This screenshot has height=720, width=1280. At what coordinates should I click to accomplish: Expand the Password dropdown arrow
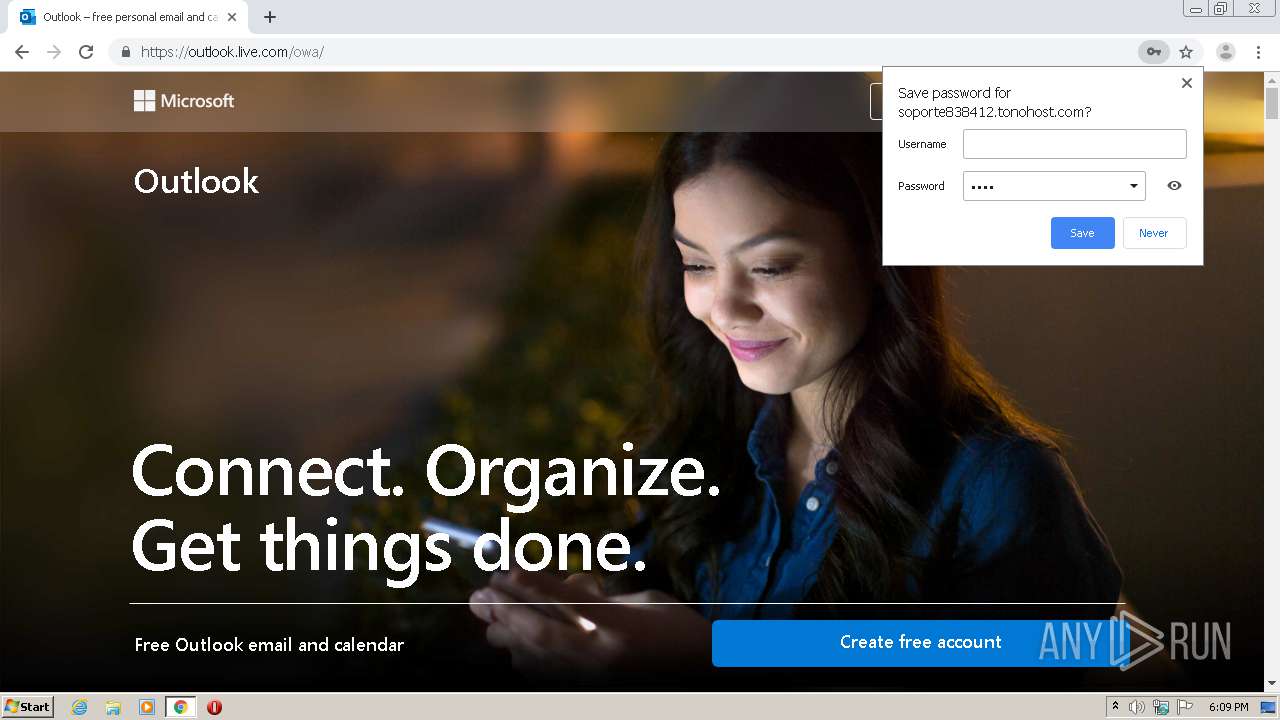pyautogui.click(x=1133, y=186)
